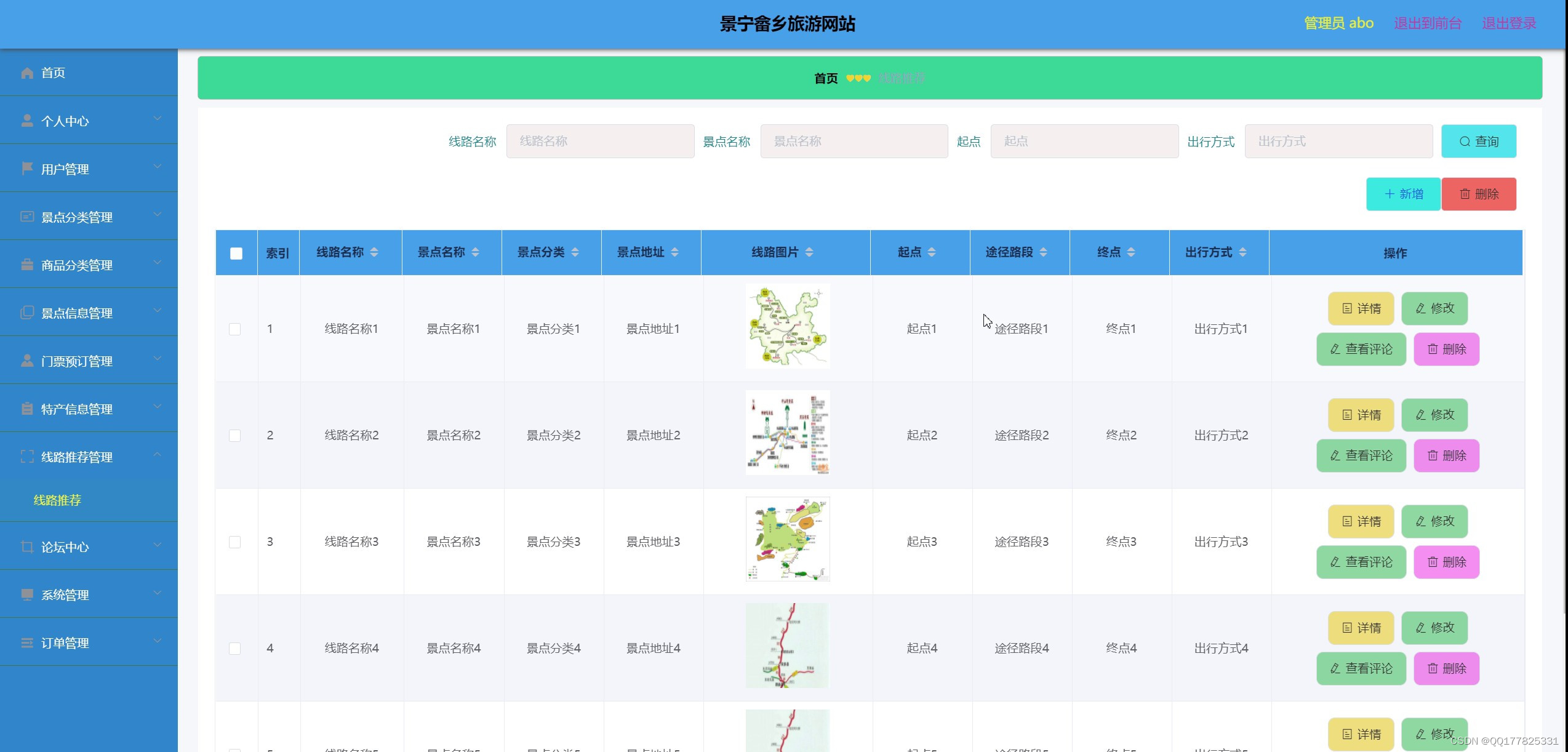
Task: Sort the table by 景点分类 column arrows
Action: pyautogui.click(x=575, y=252)
